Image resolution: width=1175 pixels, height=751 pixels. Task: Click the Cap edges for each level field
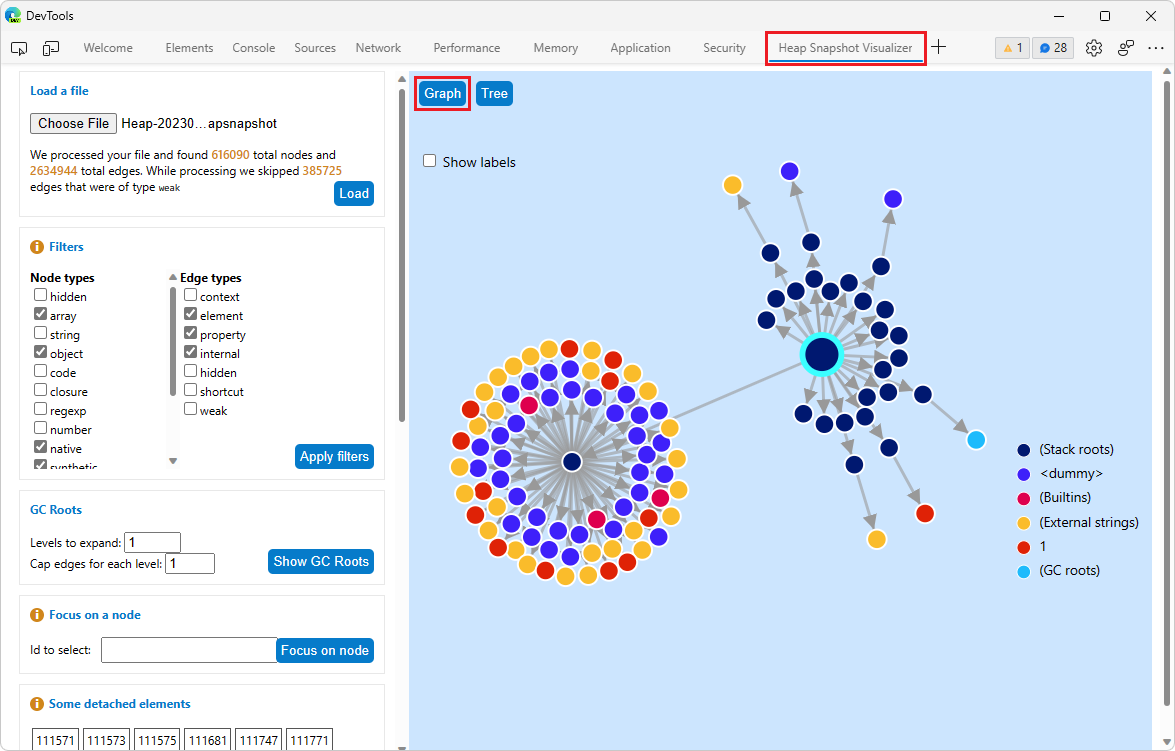tap(190, 563)
